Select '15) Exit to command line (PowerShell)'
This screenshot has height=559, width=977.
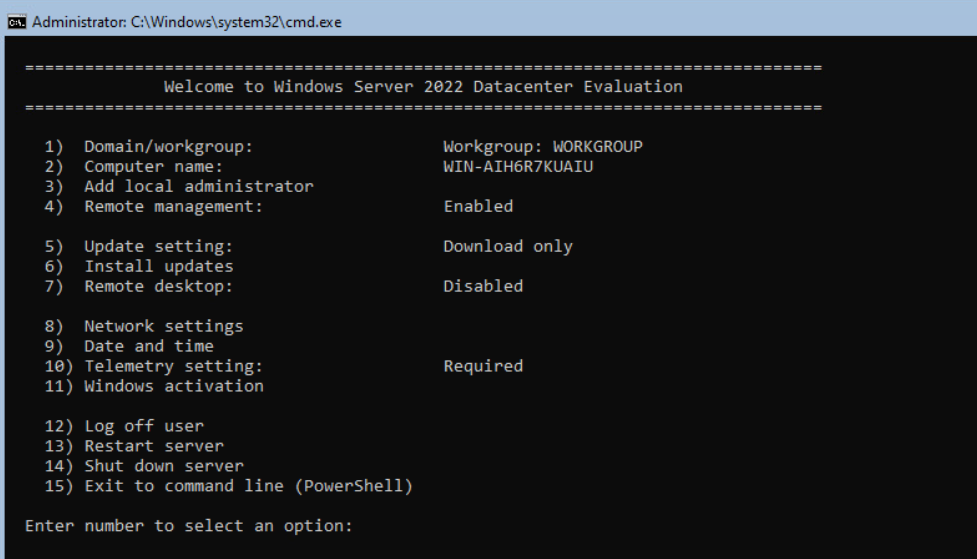pyautogui.click(x=229, y=486)
